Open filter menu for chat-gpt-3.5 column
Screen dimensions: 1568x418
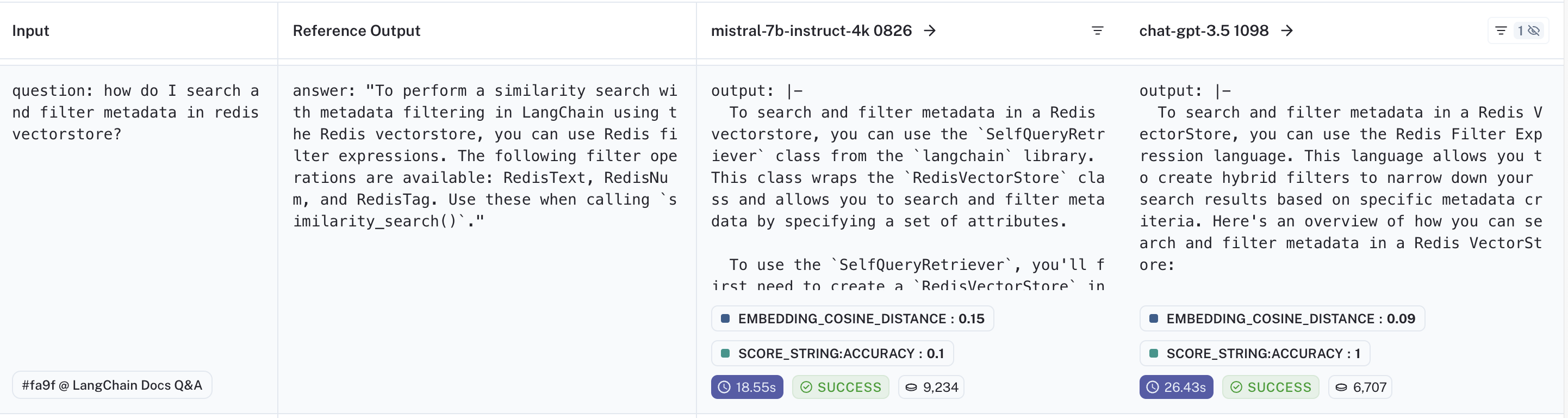[1501, 30]
